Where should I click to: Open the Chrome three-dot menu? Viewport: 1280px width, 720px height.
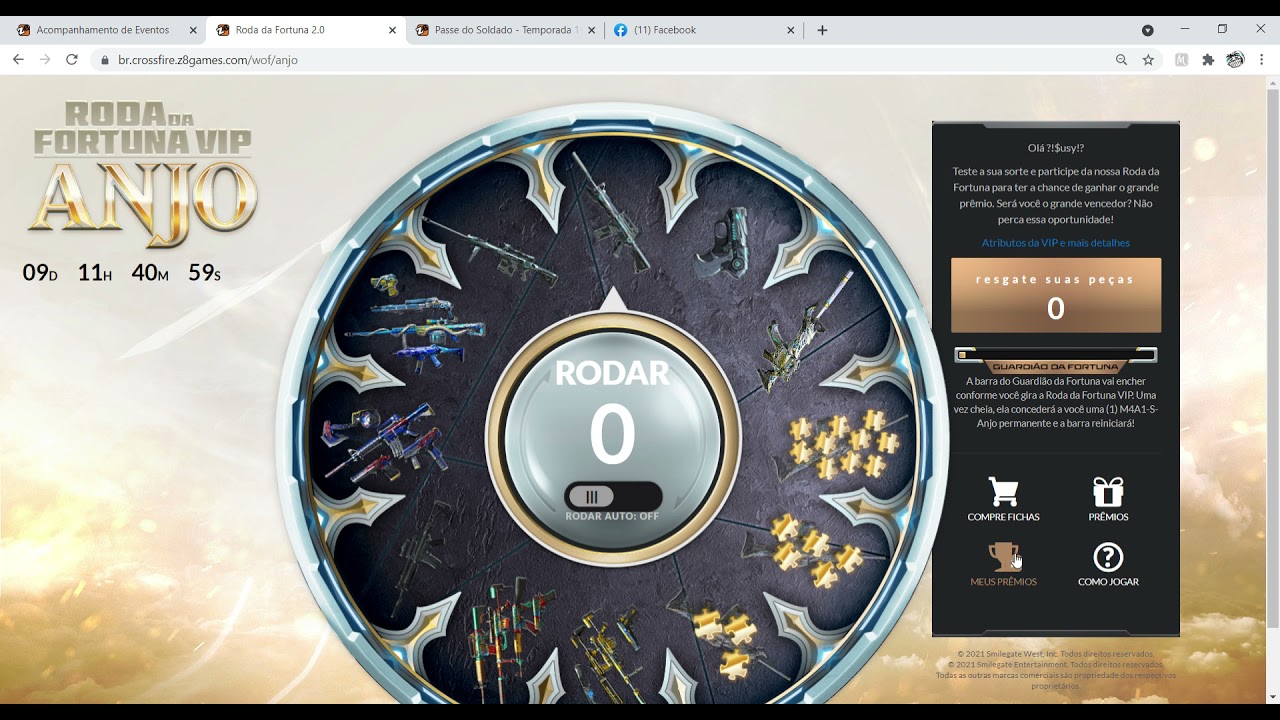[x=1262, y=60]
